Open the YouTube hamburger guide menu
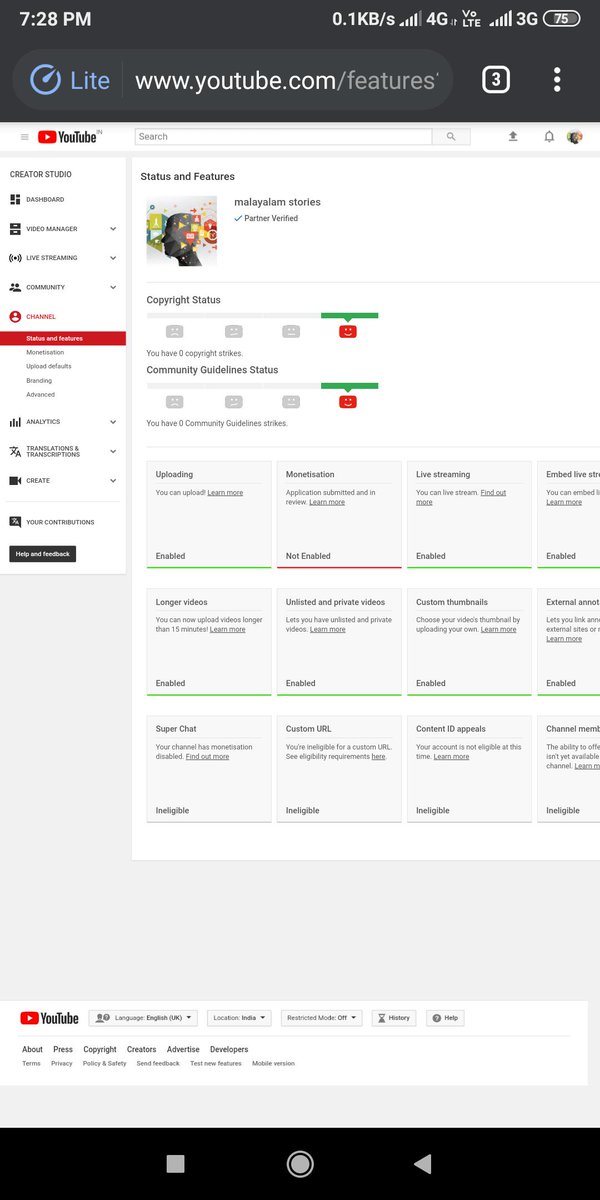Viewport: 600px width, 1200px height. 25,137
